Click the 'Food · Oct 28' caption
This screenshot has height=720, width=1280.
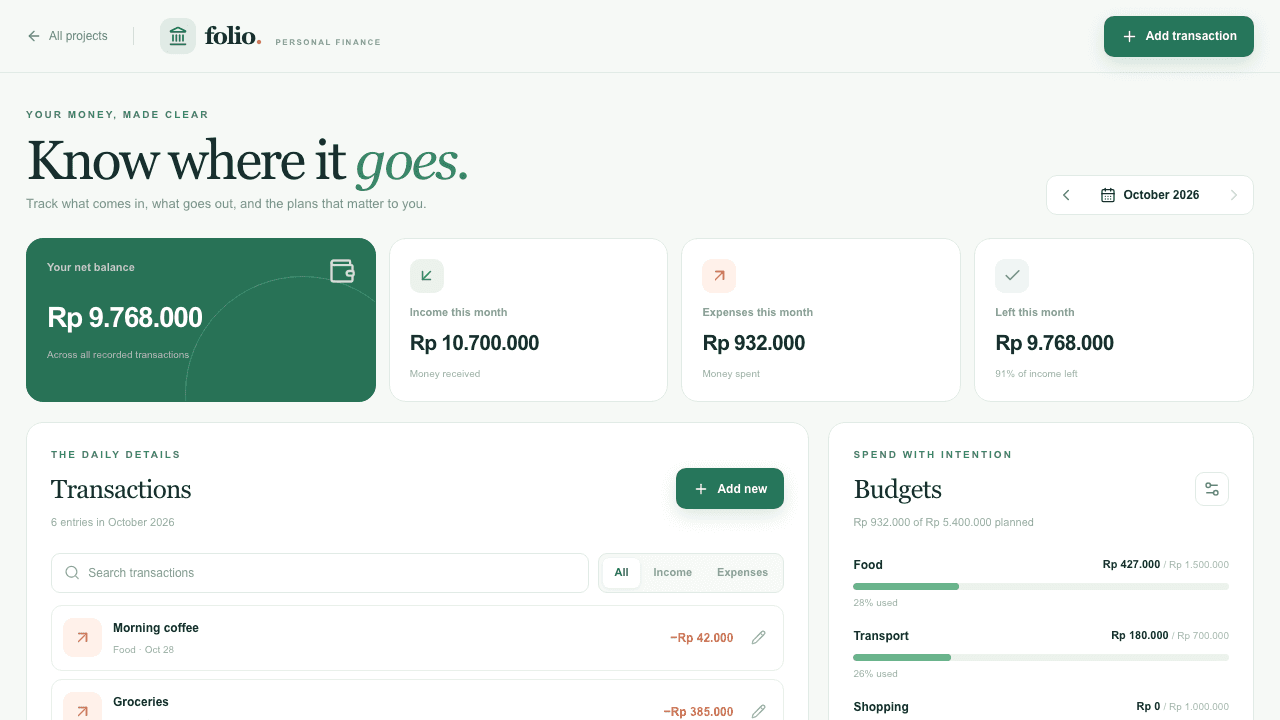pyautogui.click(x=143, y=650)
